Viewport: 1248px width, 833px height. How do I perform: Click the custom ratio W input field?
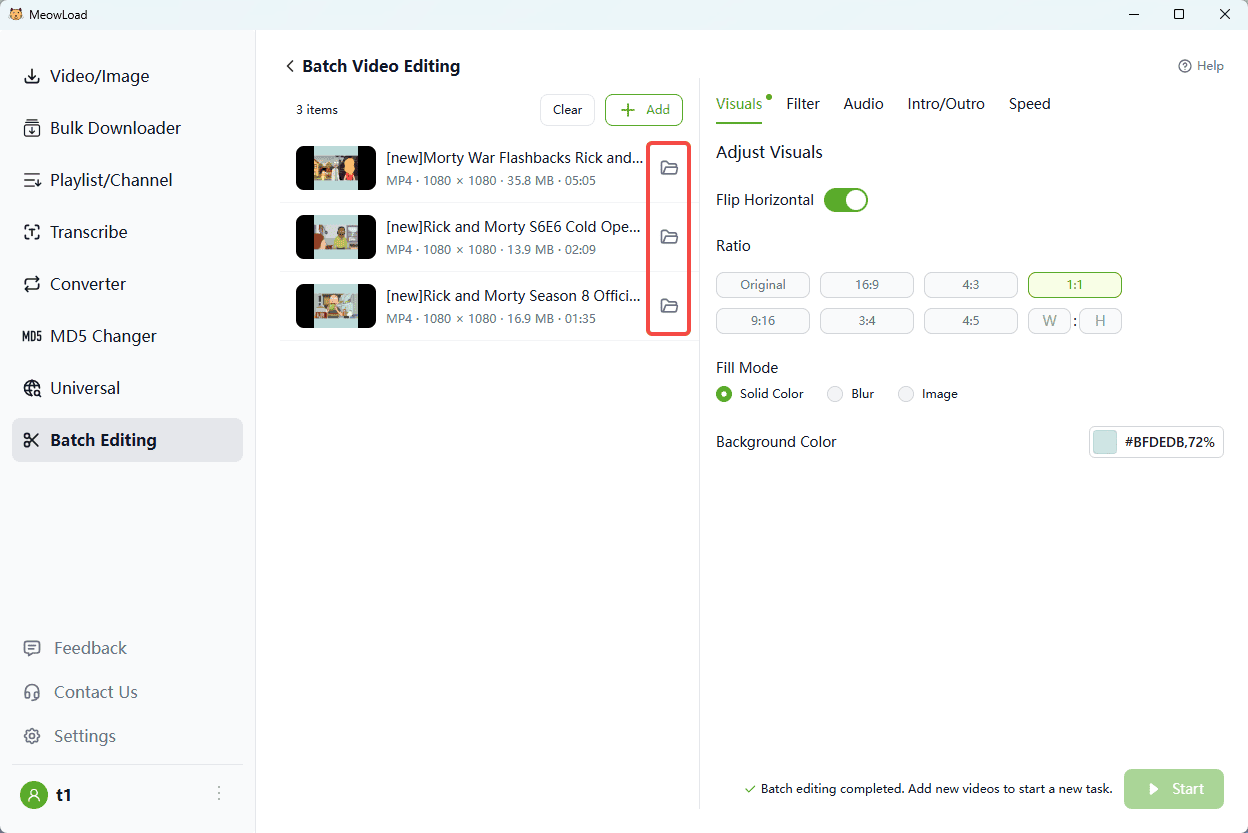click(x=1049, y=321)
